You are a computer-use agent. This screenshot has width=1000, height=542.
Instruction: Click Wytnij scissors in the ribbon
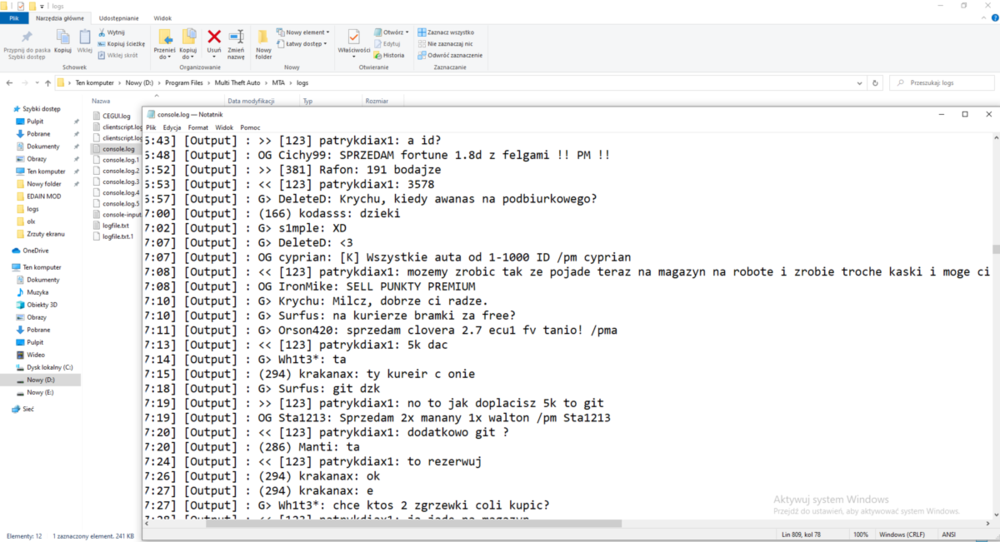112,33
